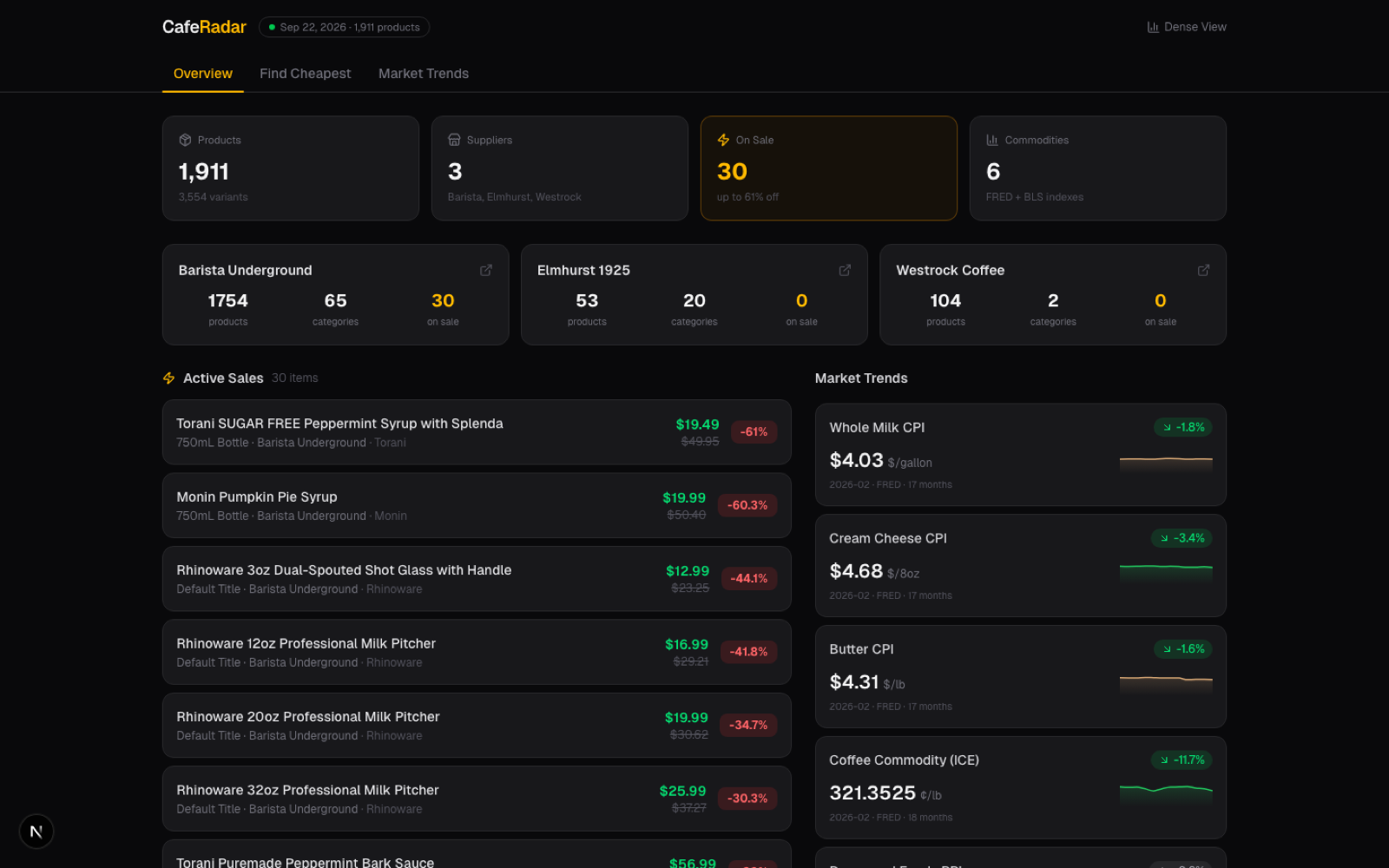The width and height of the screenshot is (1389, 868).
Task: Click the green status dot near the date
Action: pos(272,27)
